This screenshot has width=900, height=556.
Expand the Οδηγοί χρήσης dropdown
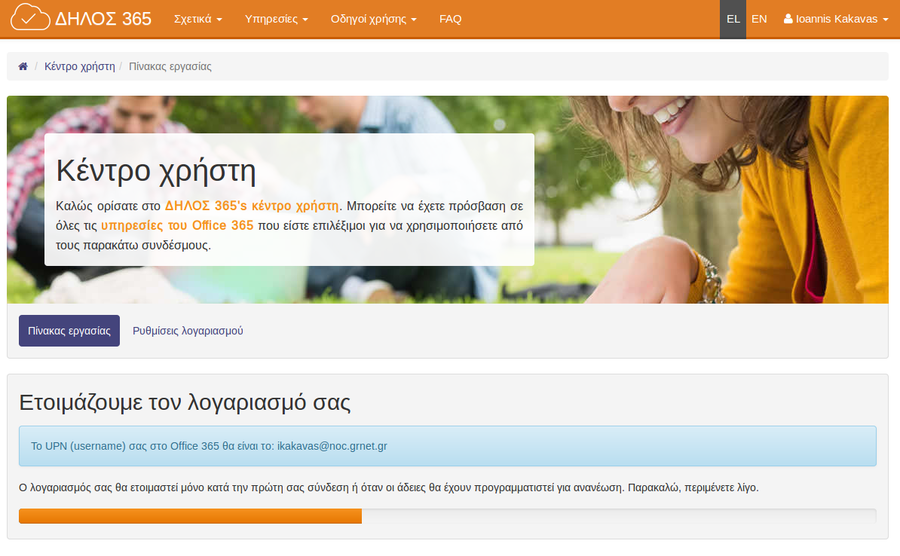click(x=373, y=19)
